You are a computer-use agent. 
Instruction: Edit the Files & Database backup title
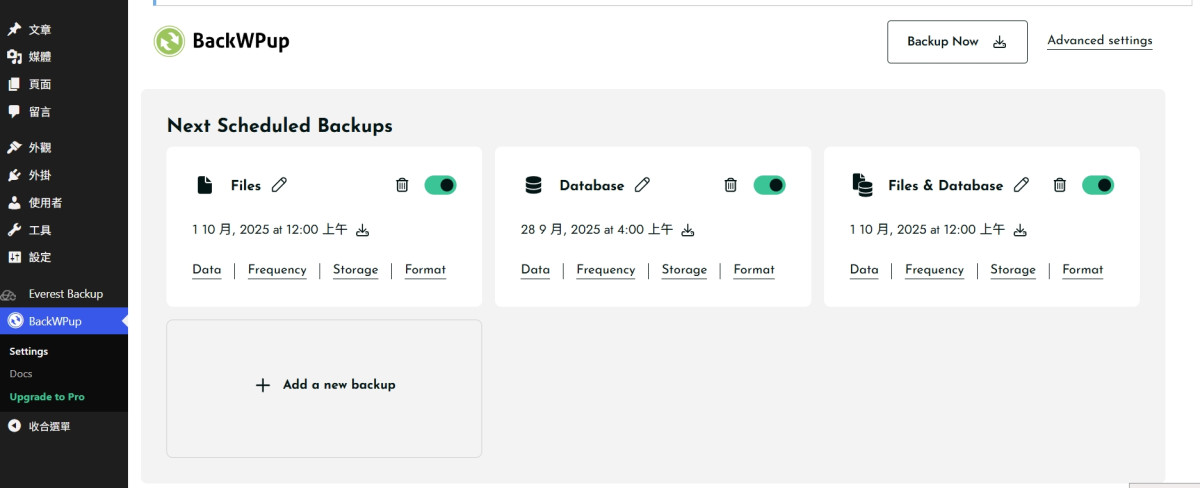click(x=1021, y=185)
